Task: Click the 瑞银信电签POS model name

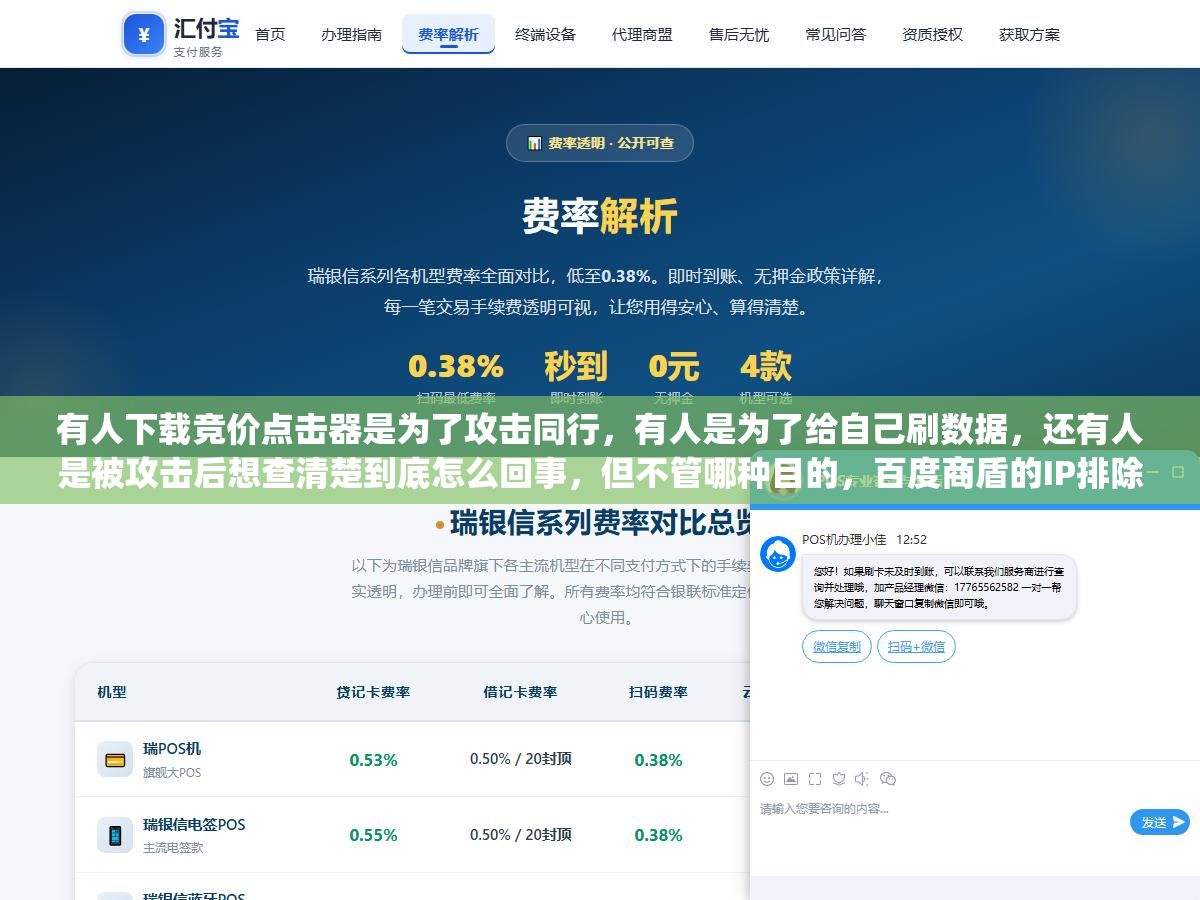Action: click(x=194, y=824)
